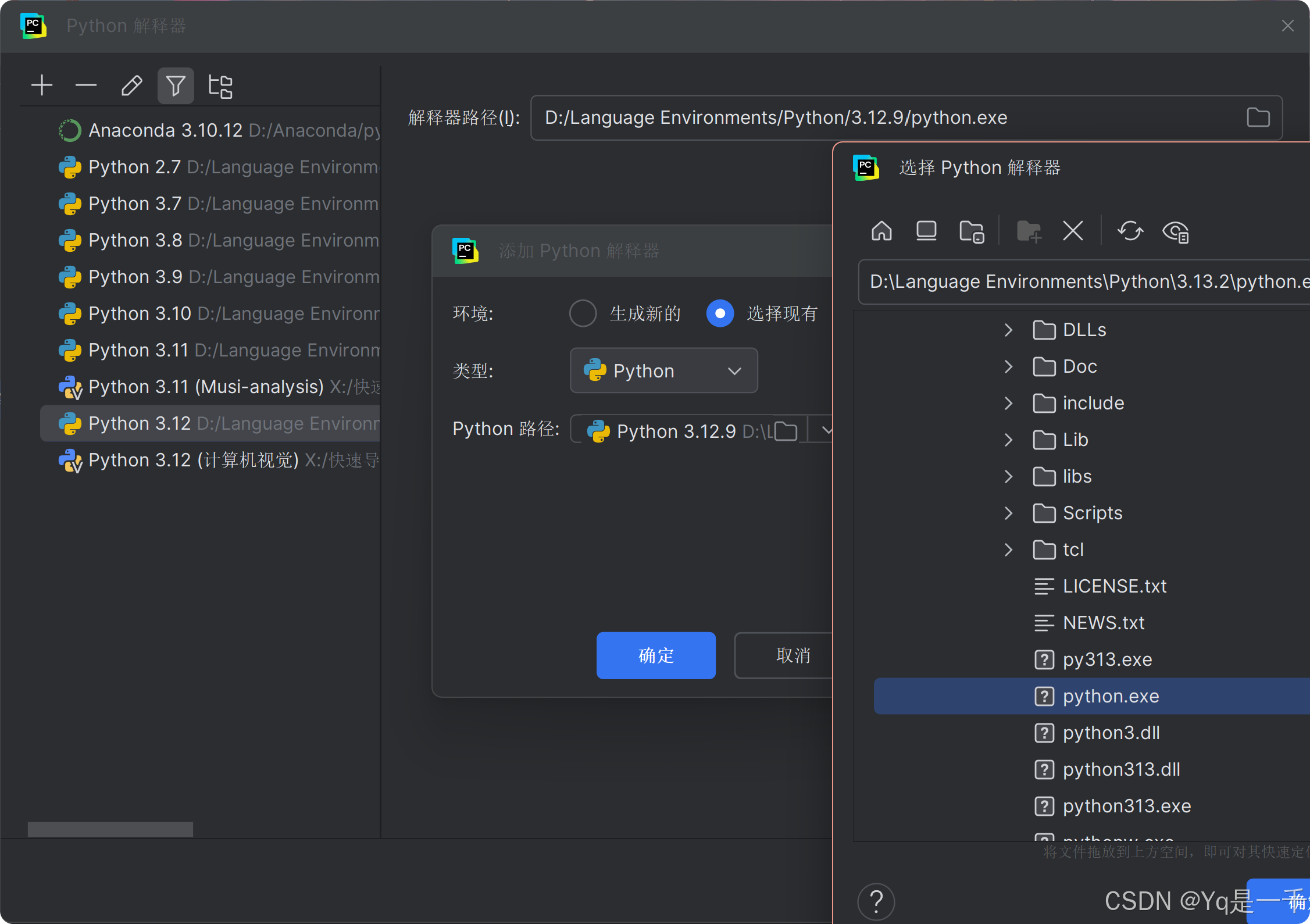Expand the Scripts folder

1008,513
